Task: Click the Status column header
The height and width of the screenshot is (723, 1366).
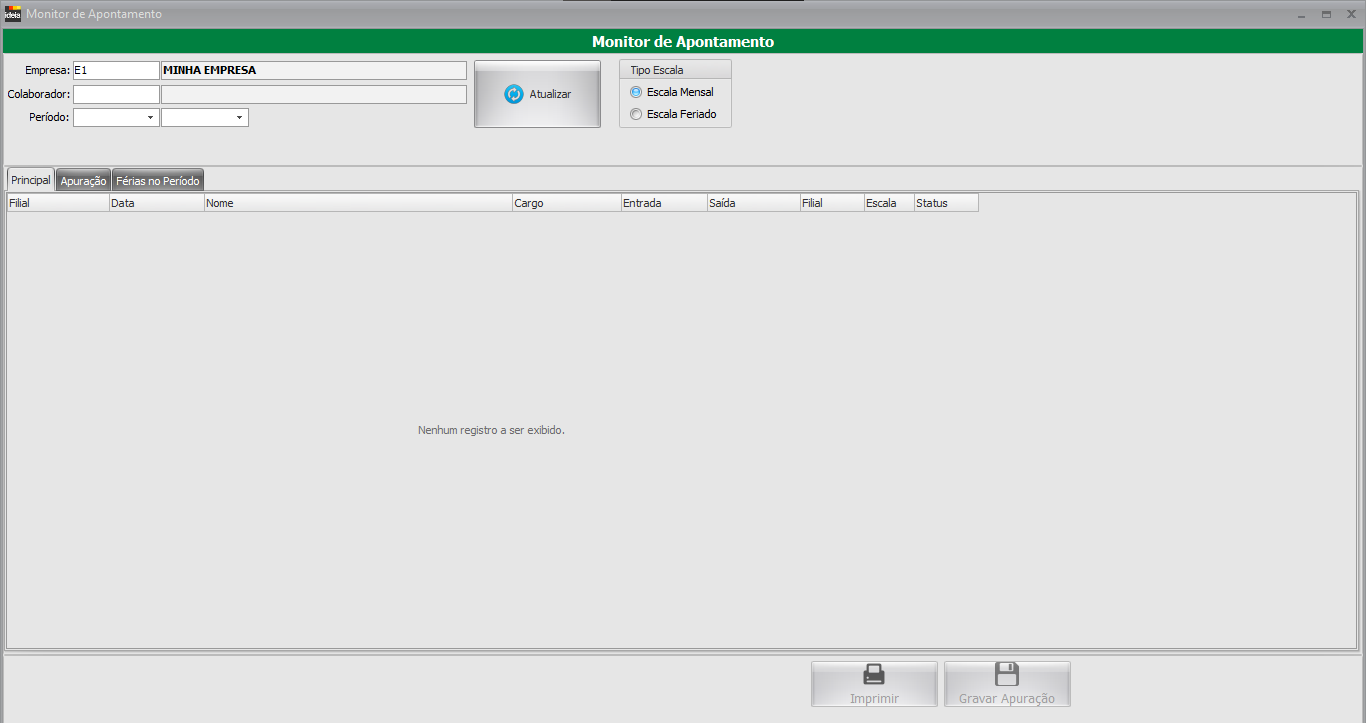Action: [945, 203]
